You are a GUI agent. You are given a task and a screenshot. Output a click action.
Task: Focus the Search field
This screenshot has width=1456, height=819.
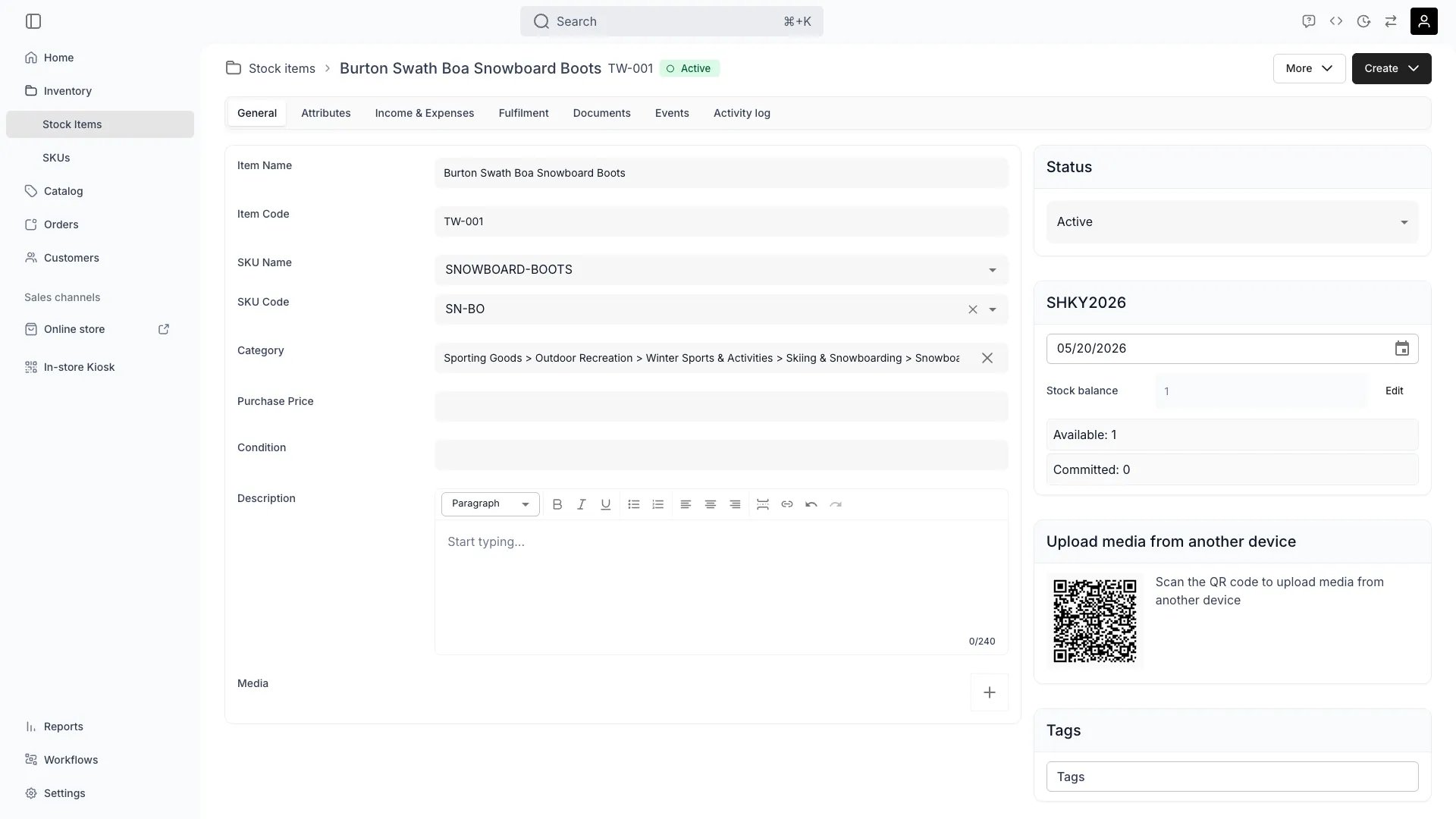pyautogui.click(x=672, y=21)
